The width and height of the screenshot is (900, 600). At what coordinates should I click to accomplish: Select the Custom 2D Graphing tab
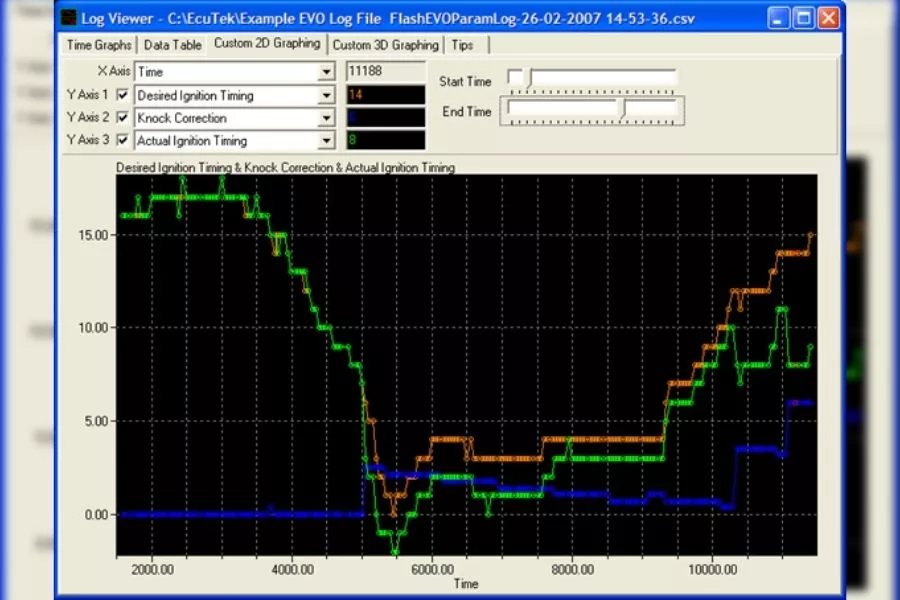tap(266, 44)
